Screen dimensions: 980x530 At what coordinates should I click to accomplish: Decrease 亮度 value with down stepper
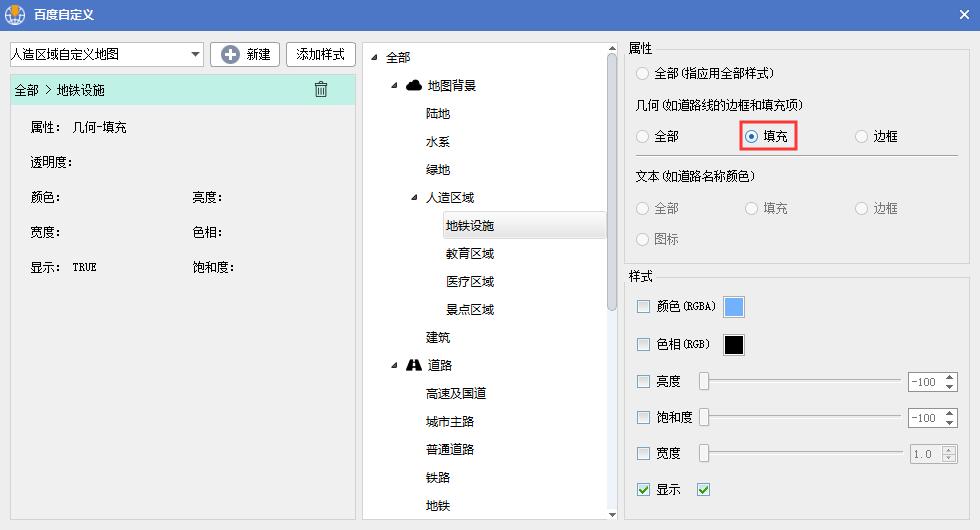(950, 387)
